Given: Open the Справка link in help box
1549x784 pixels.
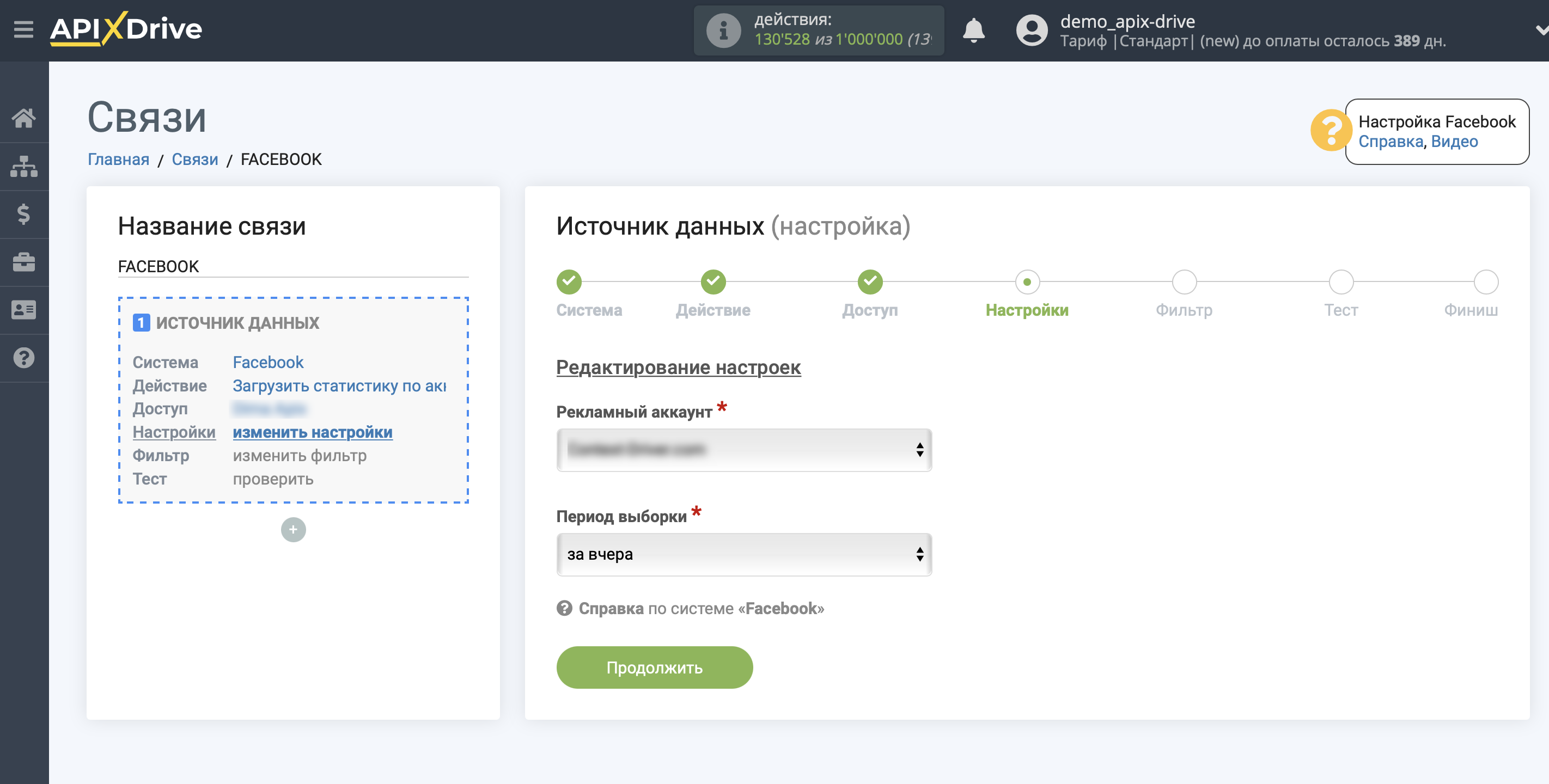Looking at the screenshot, I should (x=1391, y=142).
